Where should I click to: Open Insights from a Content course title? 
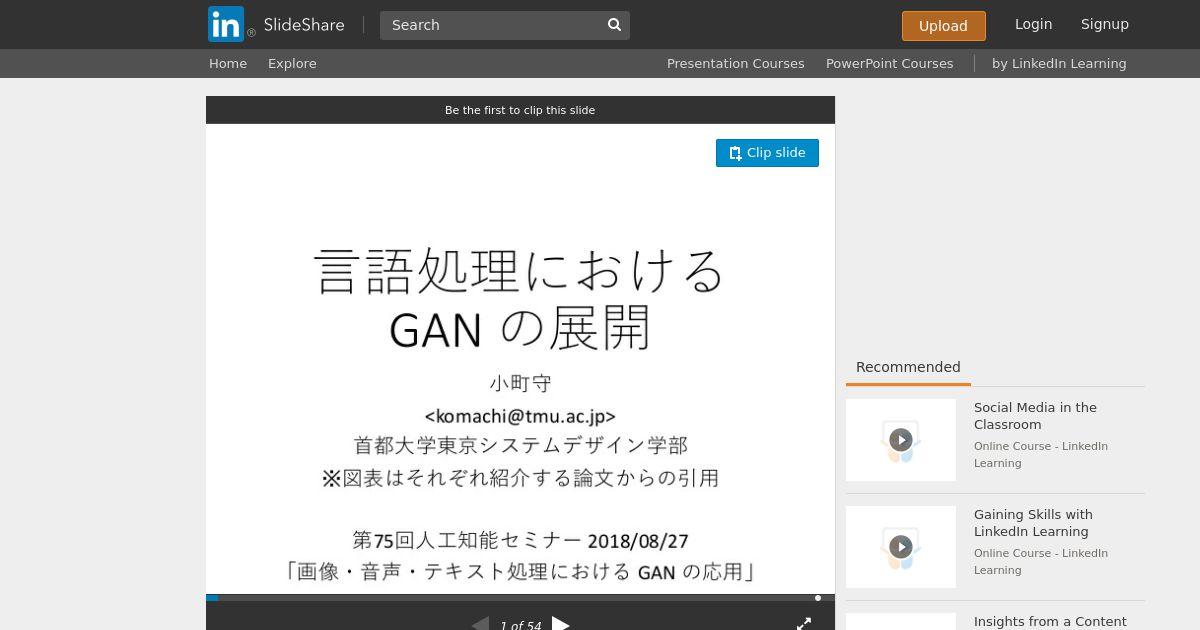click(1050, 622)
